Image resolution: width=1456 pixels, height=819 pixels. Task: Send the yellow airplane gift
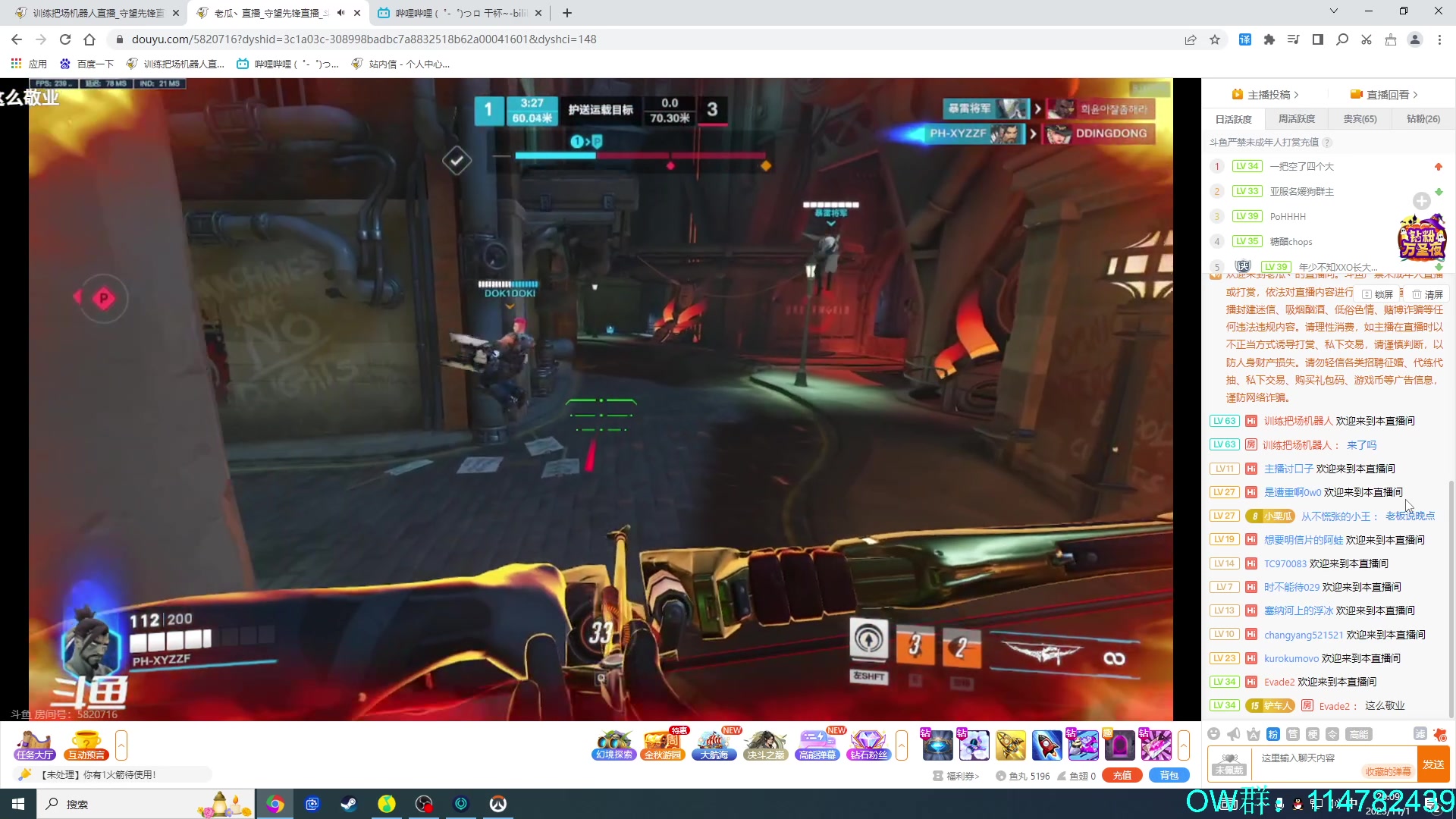tap(1010, 745)
